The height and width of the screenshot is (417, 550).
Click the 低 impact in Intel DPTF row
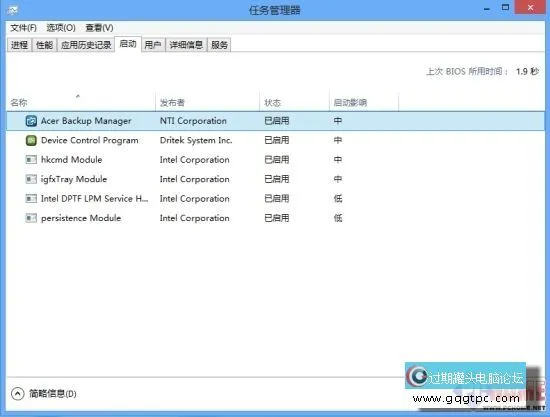(338, 199)
